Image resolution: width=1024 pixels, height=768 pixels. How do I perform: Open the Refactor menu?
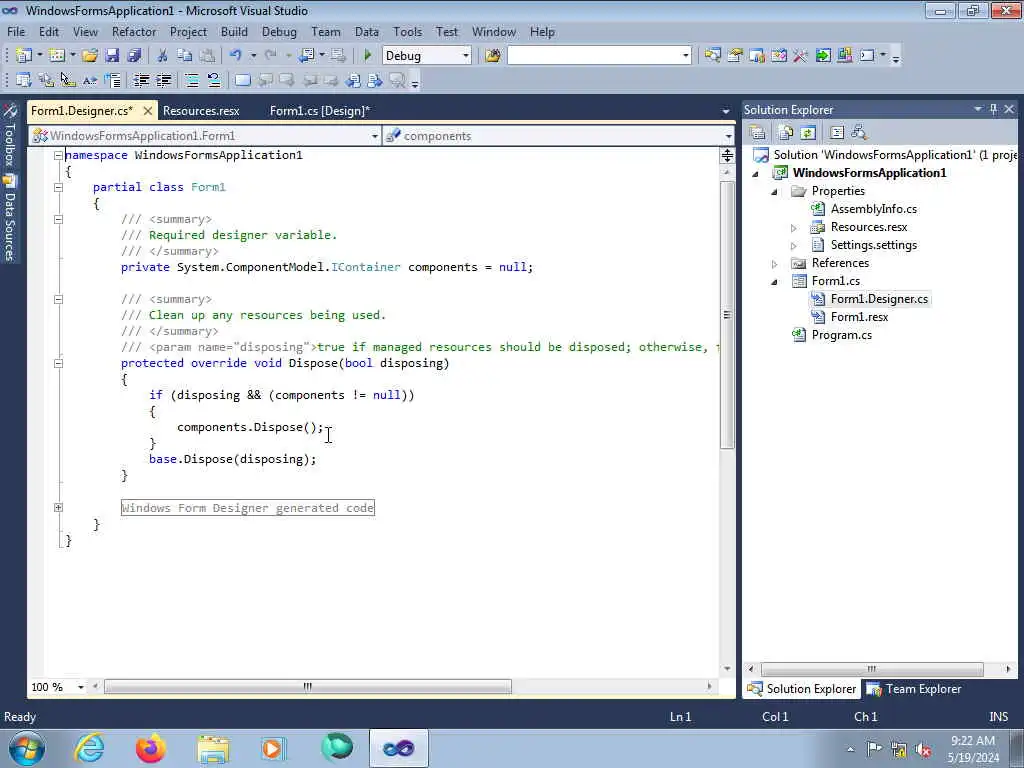[x=134, y=31]
